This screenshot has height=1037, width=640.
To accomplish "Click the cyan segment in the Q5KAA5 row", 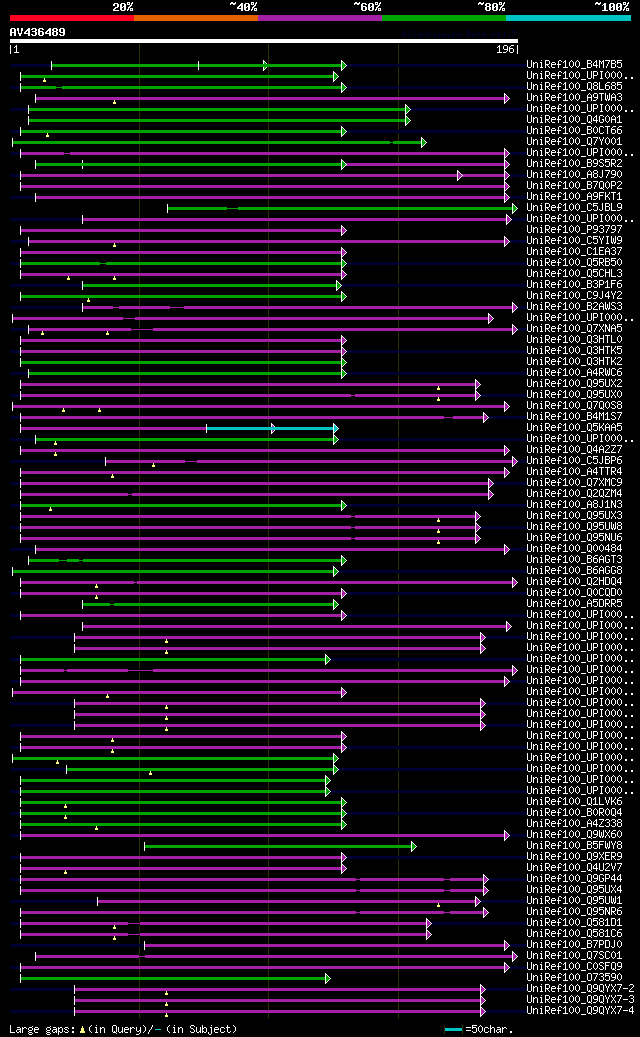I will (272, 429).
